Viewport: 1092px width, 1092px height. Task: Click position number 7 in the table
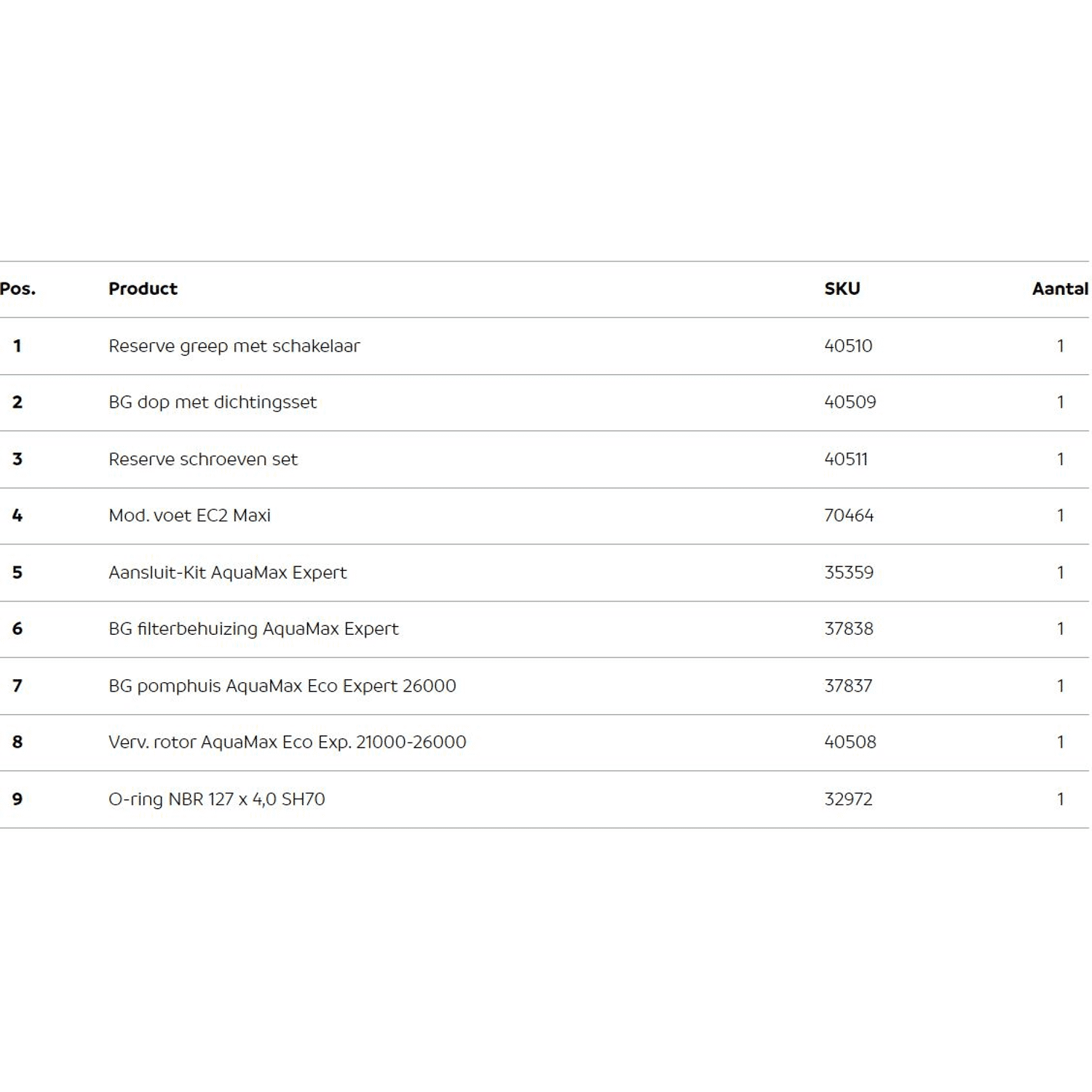(17, 686)
